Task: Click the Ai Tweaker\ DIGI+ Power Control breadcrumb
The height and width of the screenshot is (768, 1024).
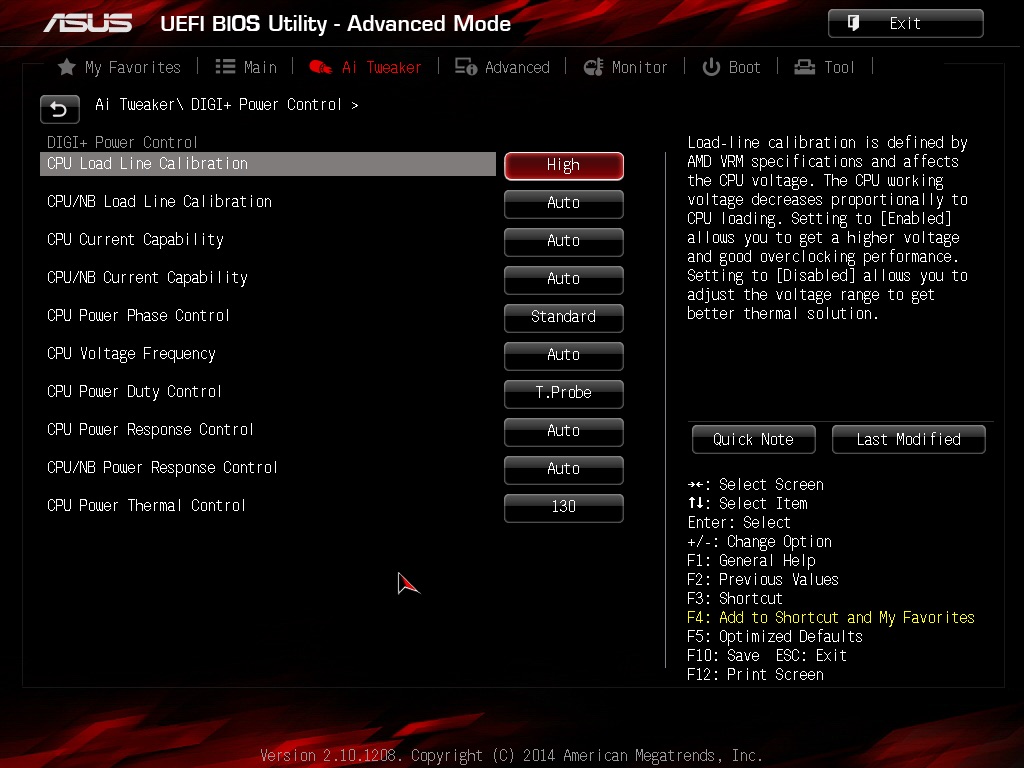Action: click(227, 104)
